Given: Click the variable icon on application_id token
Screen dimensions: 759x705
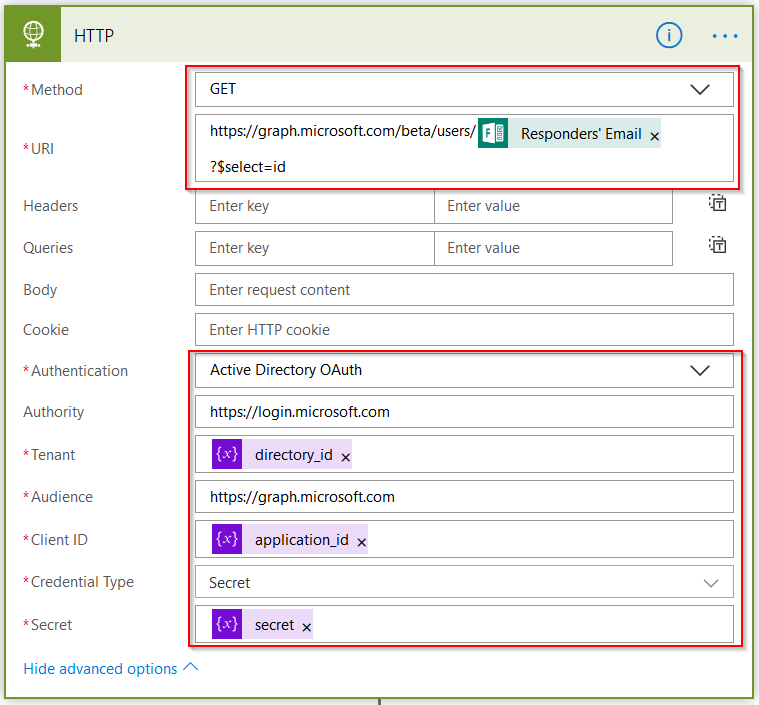Looking at the screenshot, I should click(227, 539).
